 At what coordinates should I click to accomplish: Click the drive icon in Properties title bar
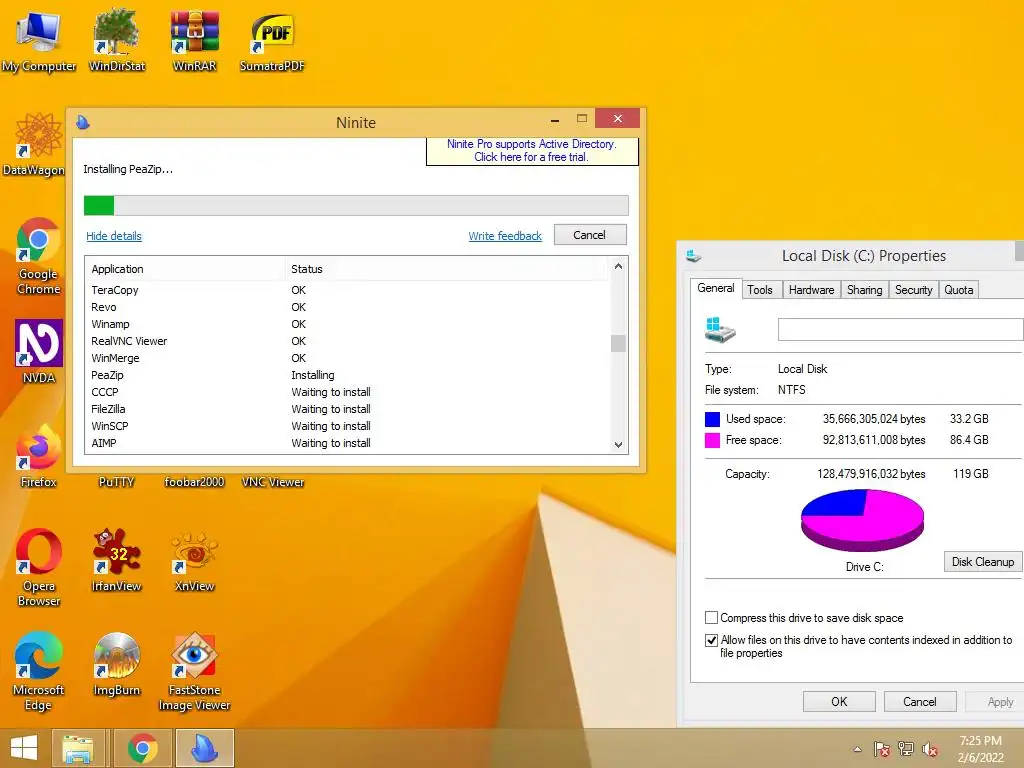tap(694, 256)
